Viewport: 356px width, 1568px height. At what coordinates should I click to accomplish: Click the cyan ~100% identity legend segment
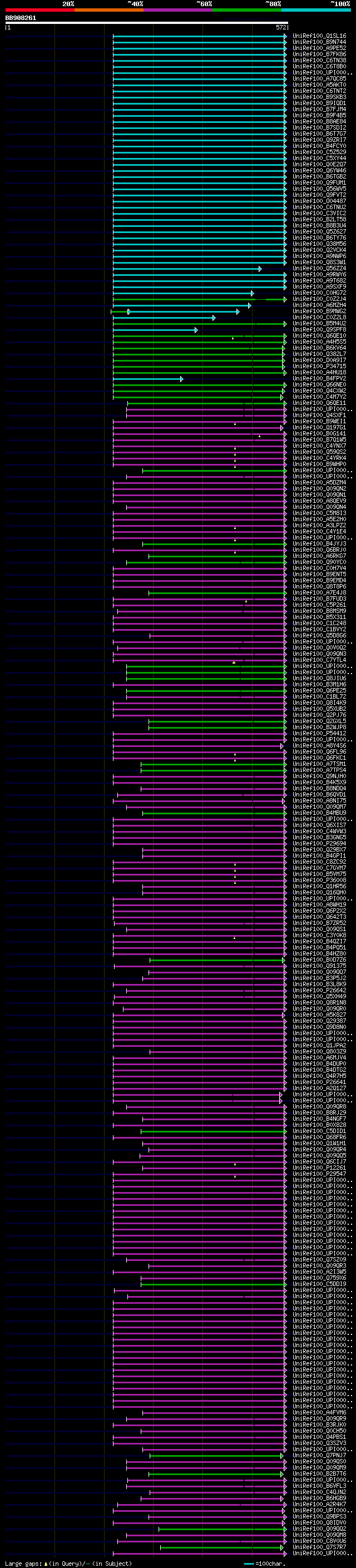click(x=316, y=10)
